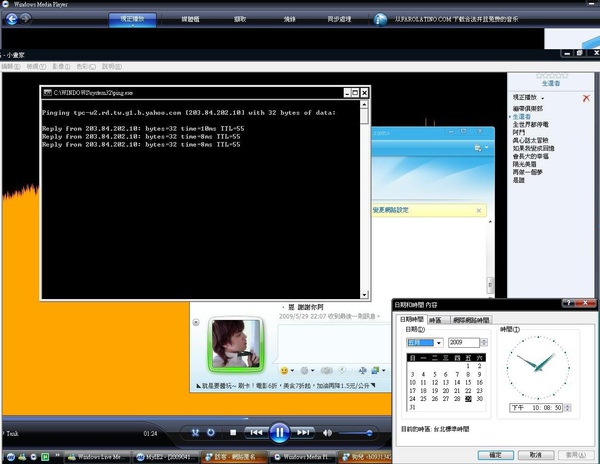Open the ping console system menu icon

click(47, 93)
